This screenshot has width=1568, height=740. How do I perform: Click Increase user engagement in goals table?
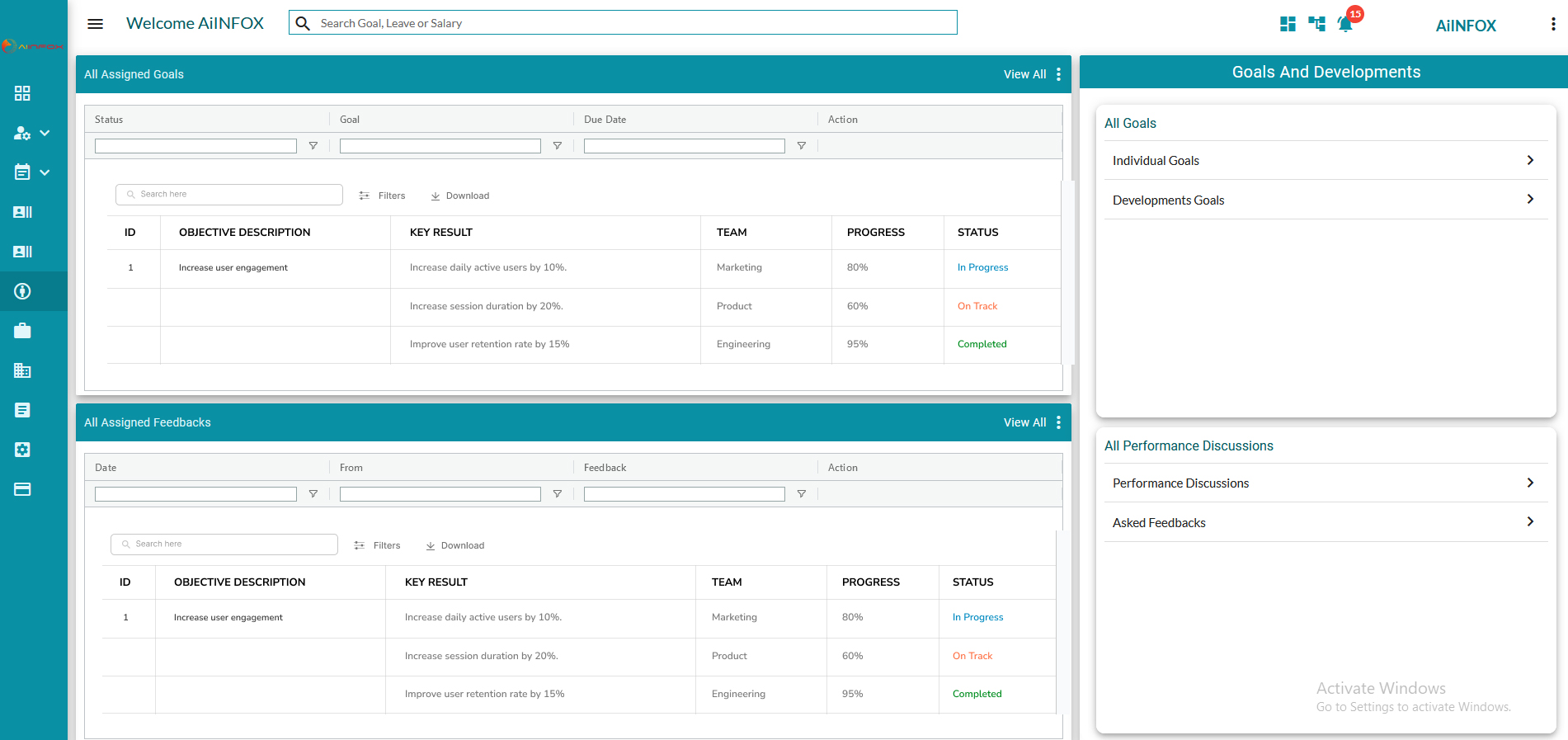pos(233,267)
